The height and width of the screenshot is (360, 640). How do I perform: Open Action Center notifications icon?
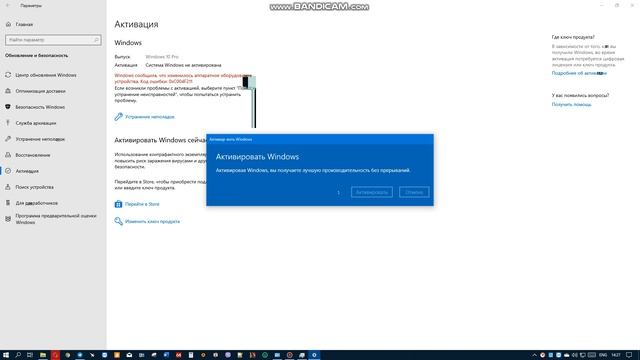coord(629,355)
